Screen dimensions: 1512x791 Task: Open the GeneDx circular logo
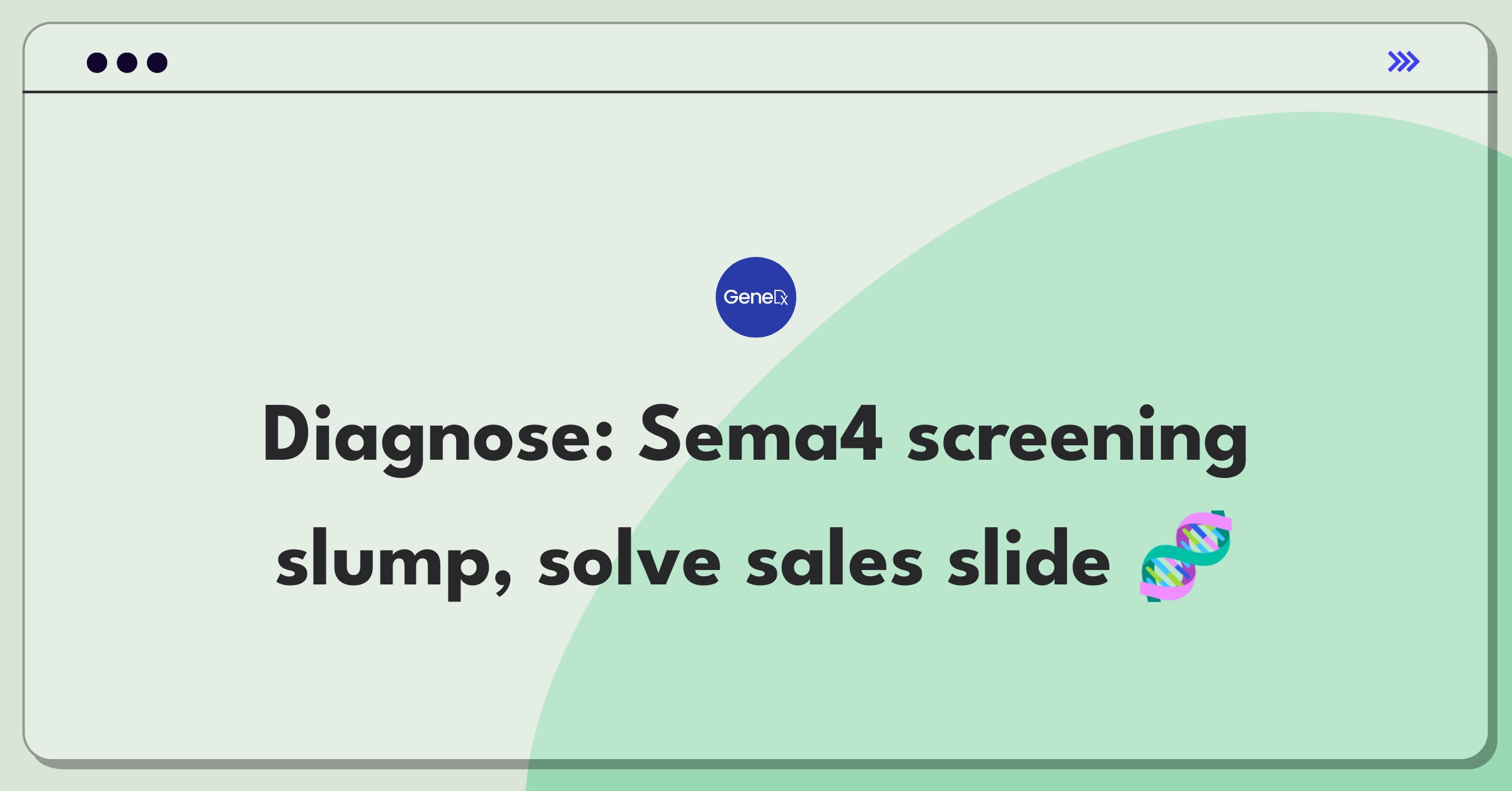(755, 297)
